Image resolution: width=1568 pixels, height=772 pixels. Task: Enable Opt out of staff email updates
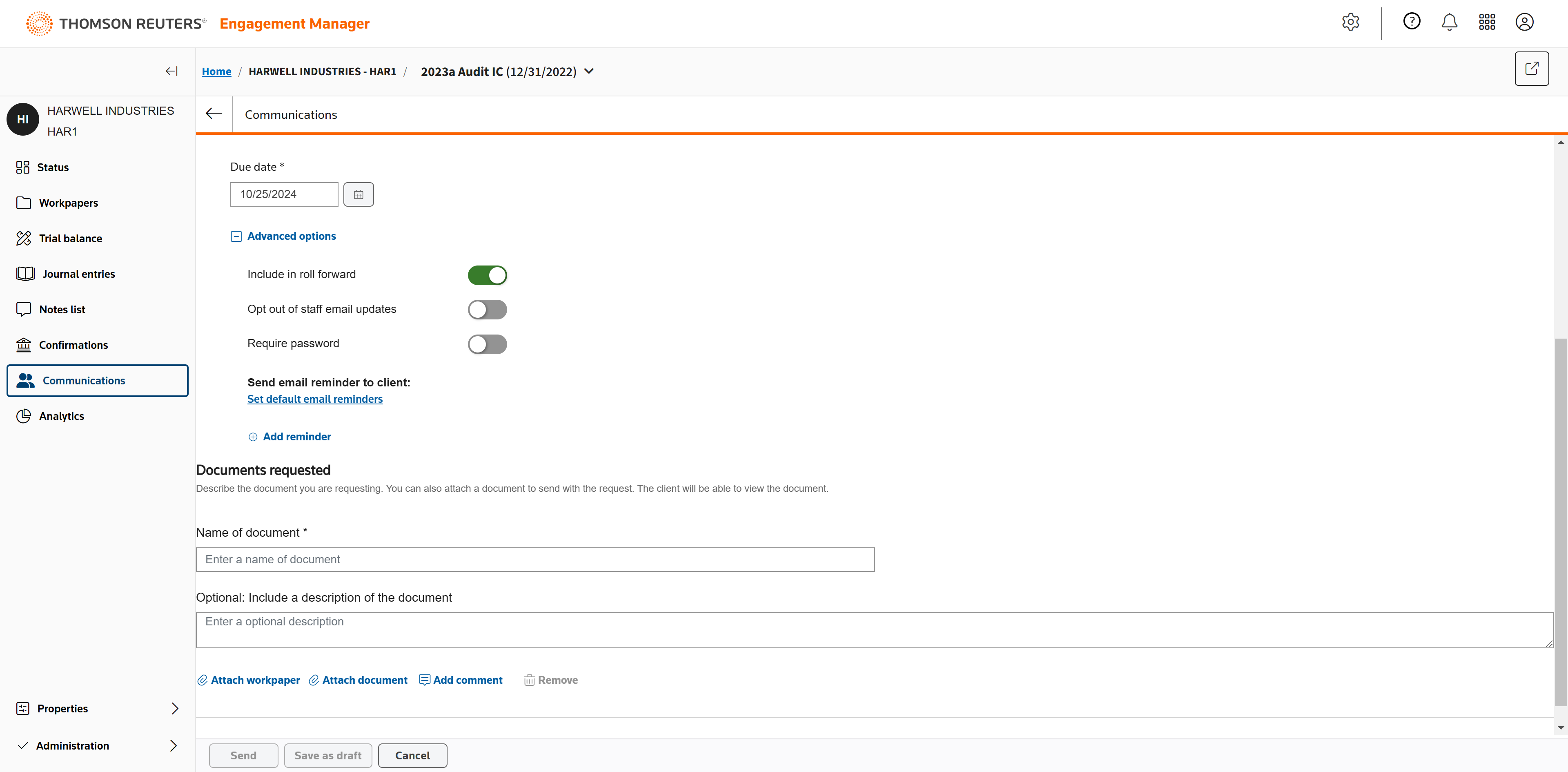tap(487, 310)
